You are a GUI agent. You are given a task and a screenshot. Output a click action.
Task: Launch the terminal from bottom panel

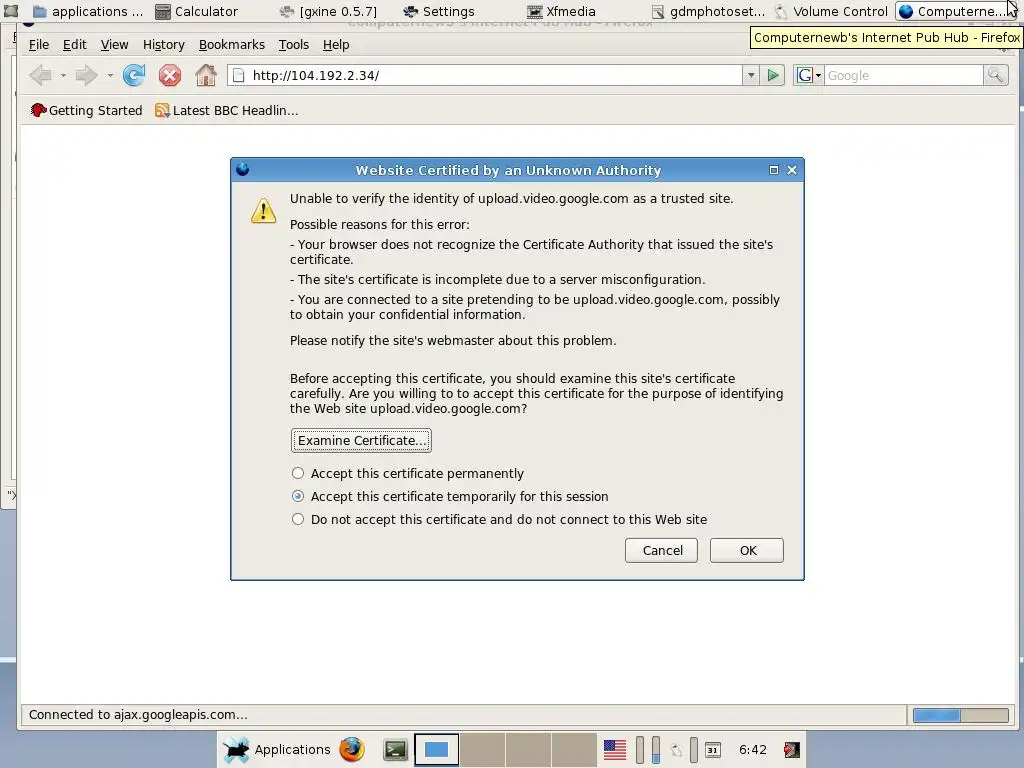395,750
